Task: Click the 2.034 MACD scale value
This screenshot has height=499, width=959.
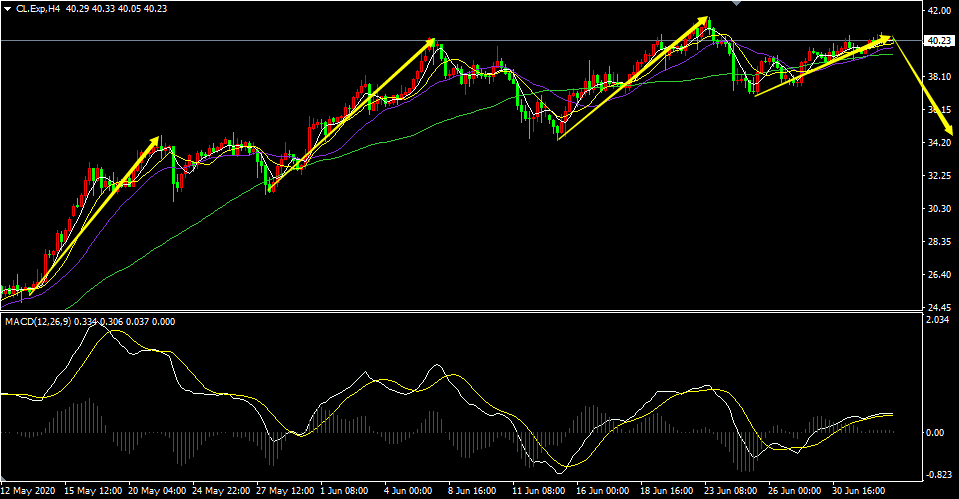Action: (939, 320)
